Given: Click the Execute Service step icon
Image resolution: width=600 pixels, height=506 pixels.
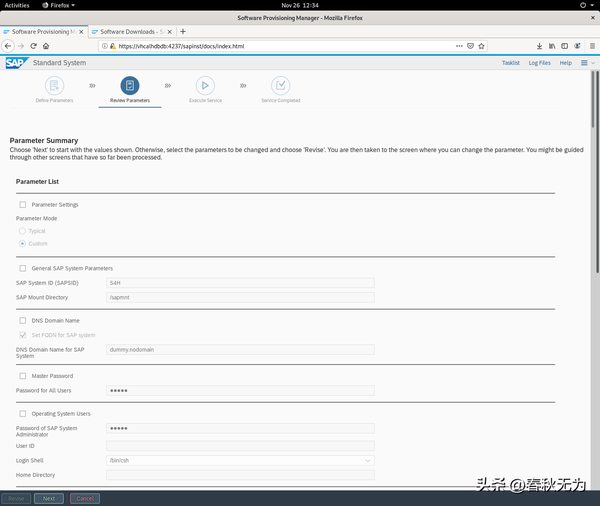Looking at the screenshot, I should coord(205,85).
